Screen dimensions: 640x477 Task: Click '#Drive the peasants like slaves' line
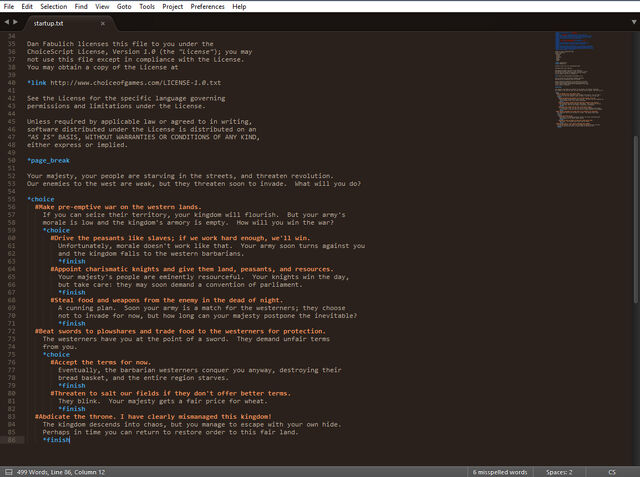(x=180, y=238)
